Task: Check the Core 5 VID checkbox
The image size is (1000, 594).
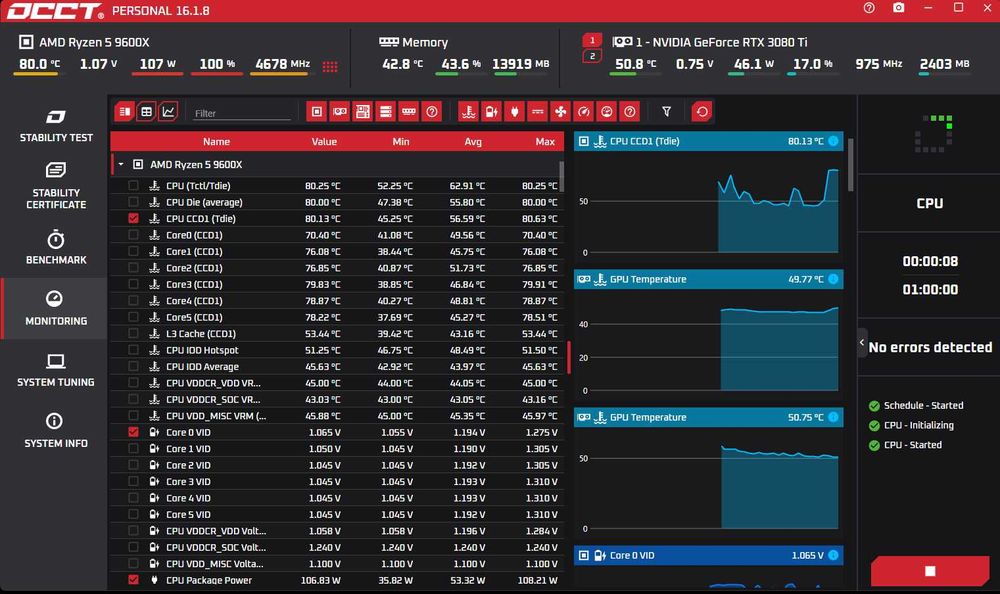Action: tap(133, 514)
